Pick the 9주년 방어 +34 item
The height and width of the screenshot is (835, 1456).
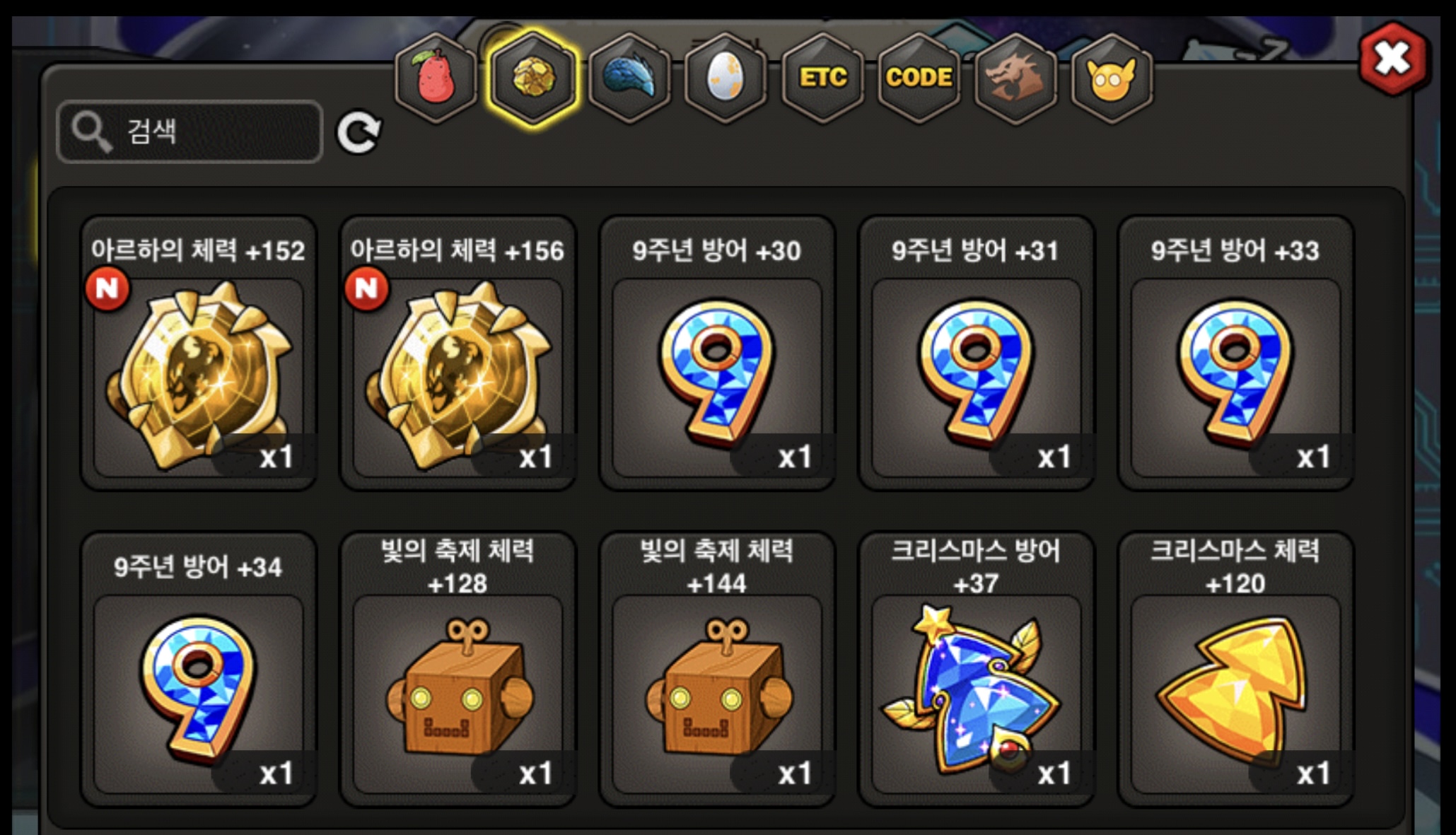[198, 669]
